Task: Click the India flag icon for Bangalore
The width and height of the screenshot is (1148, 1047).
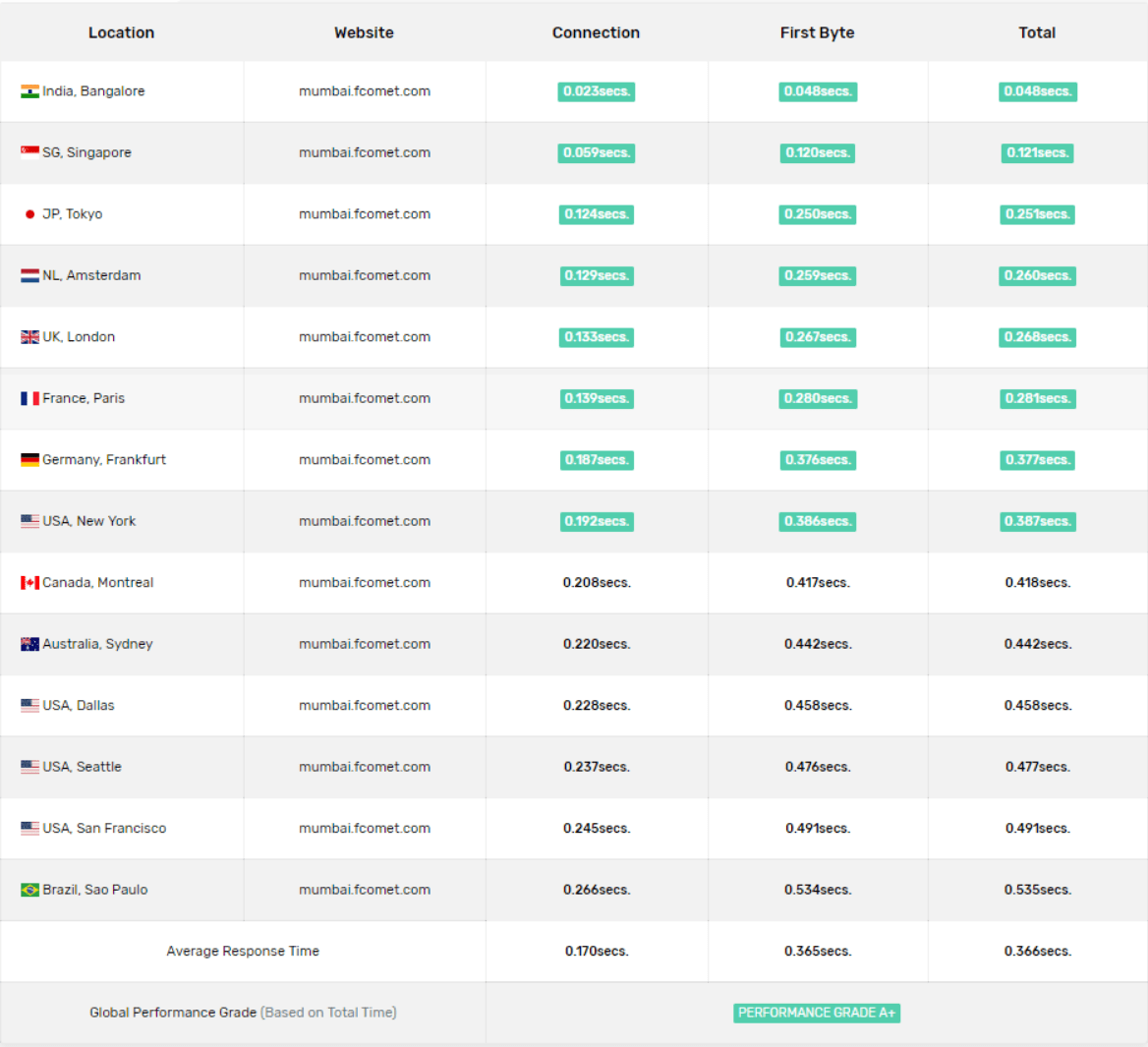Action: [x=29, y=91]
